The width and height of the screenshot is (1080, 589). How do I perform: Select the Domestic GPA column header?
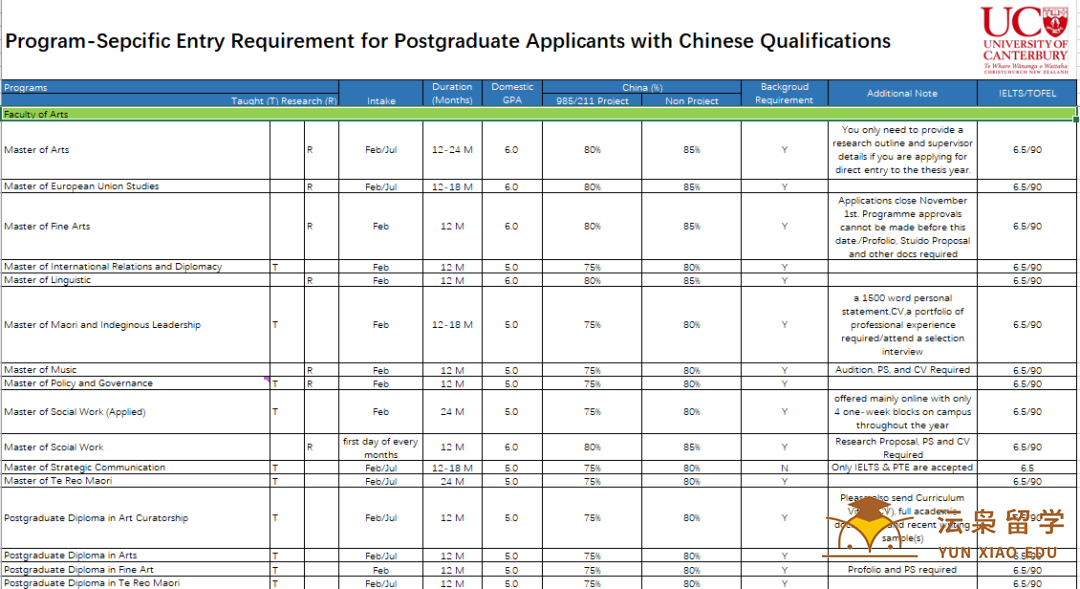coord(512,93)
